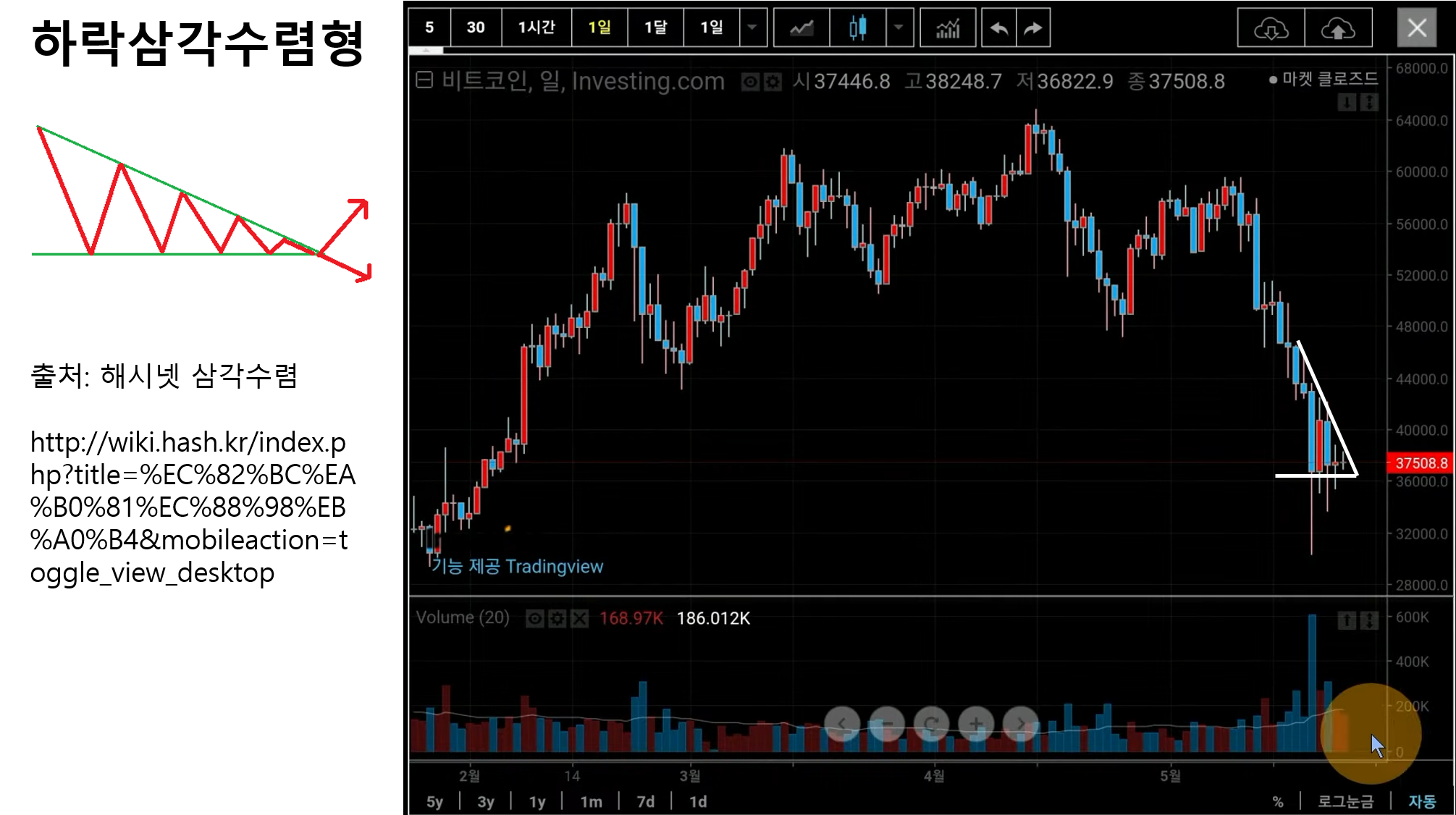The width and height of the screenshot is (1456, 815).
Task: Select the candlestick chart type icon
Action: coord(857,28)
